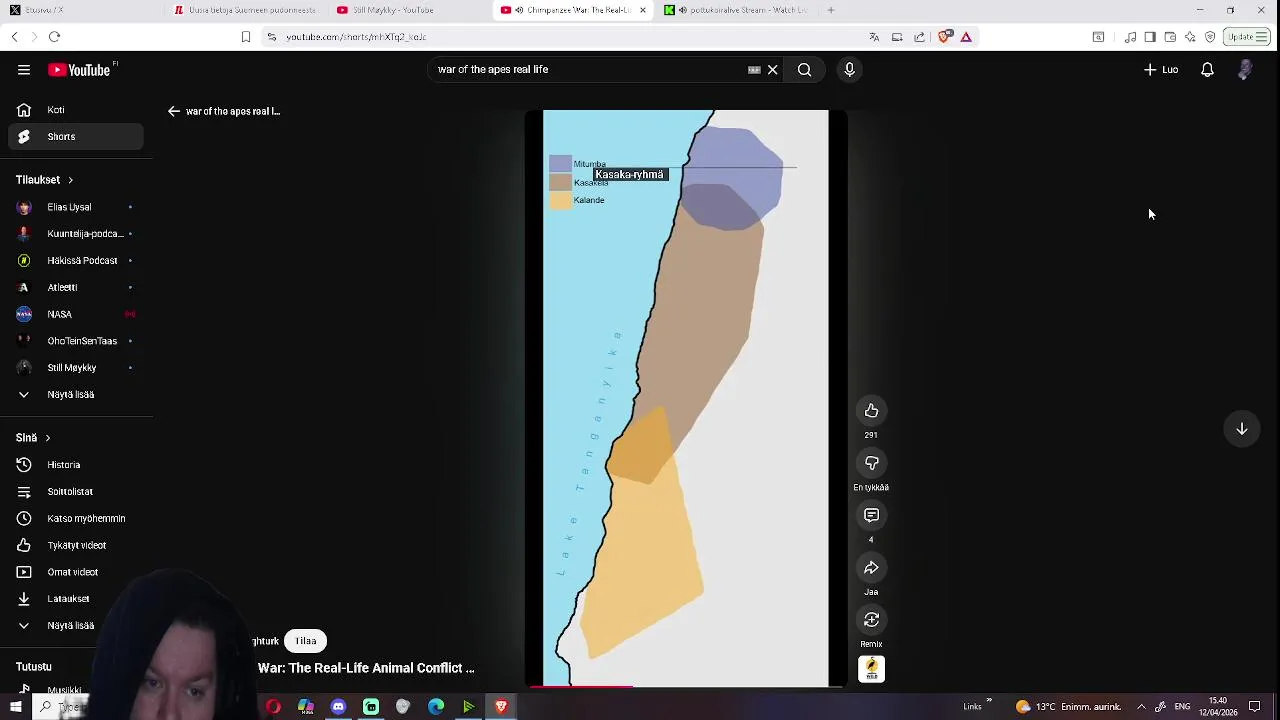Toggle the on-screen keyboard icon in search
Viewport: 1280px width, 720px height.
coord(754,70)
